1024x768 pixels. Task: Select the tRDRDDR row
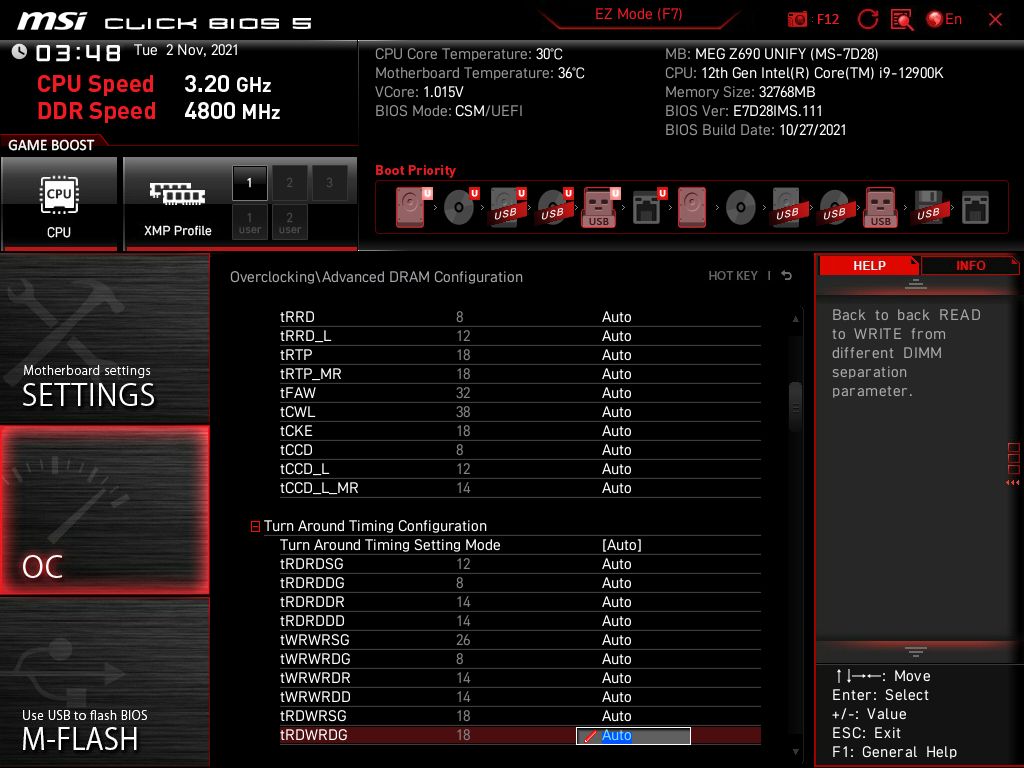point(520,602)
